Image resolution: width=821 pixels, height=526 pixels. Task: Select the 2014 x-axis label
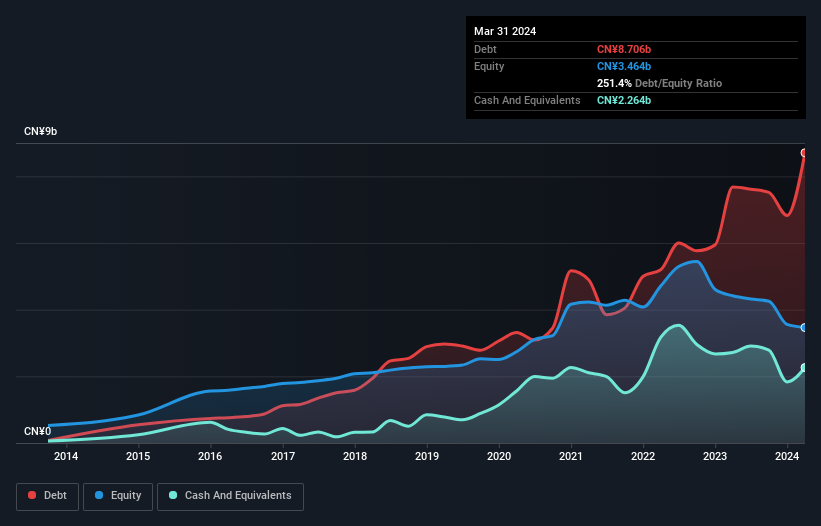[x=66, y=456]
